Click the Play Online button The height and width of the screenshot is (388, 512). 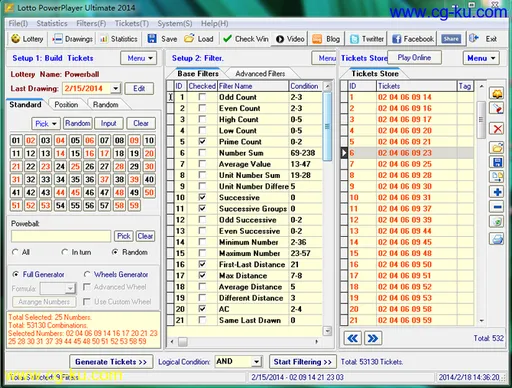(414, 58)
